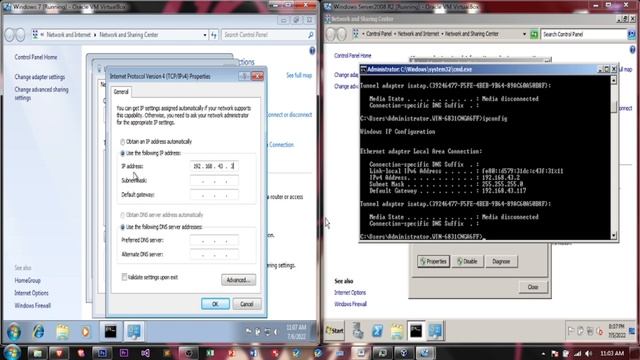The width and height of the screenshot is (640, 360).
Task: Refresh the Windows 7 Control Panel address bar
Action: [x=214, y=35]
